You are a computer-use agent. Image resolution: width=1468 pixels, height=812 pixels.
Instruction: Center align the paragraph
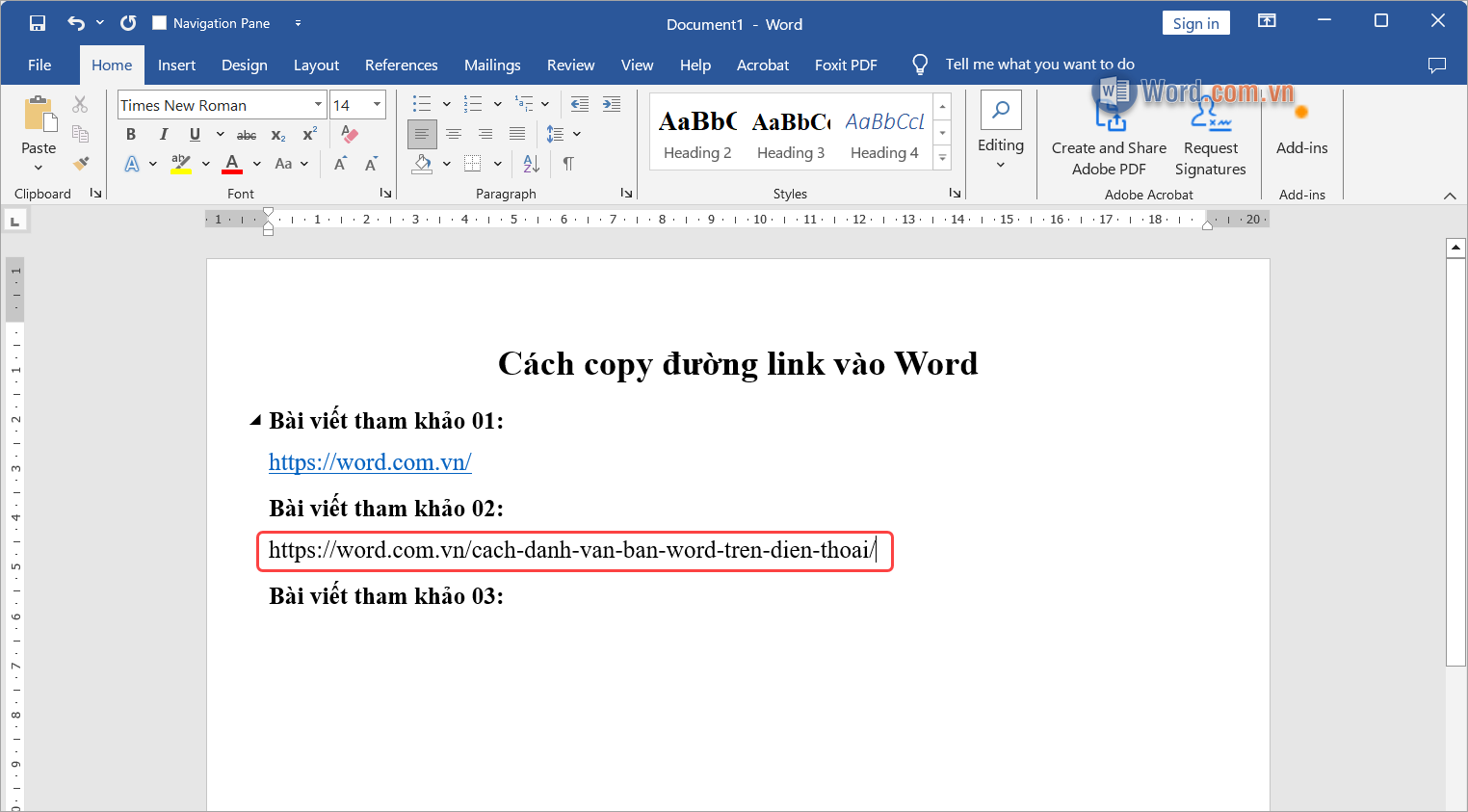454,134
